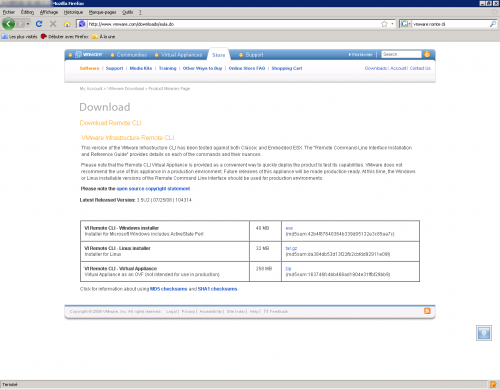Open the Fichier menu
Screen dimensions: 500x390
coord(9,12)
